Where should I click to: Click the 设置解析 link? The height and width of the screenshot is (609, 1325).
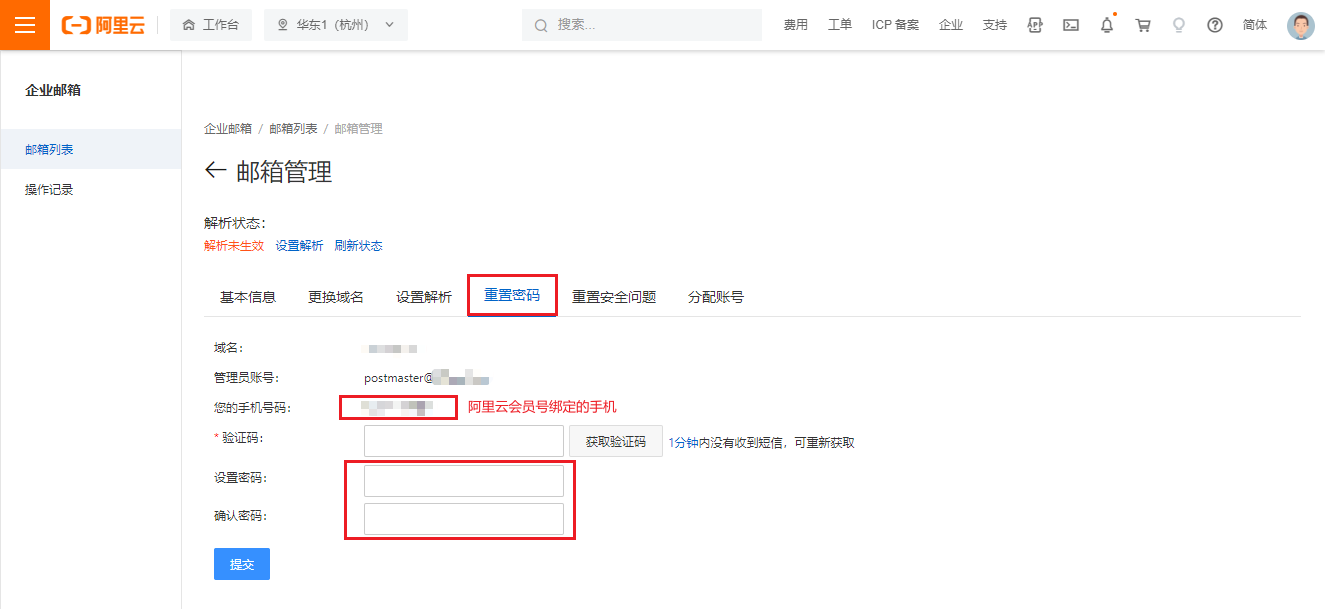(299, 246)
